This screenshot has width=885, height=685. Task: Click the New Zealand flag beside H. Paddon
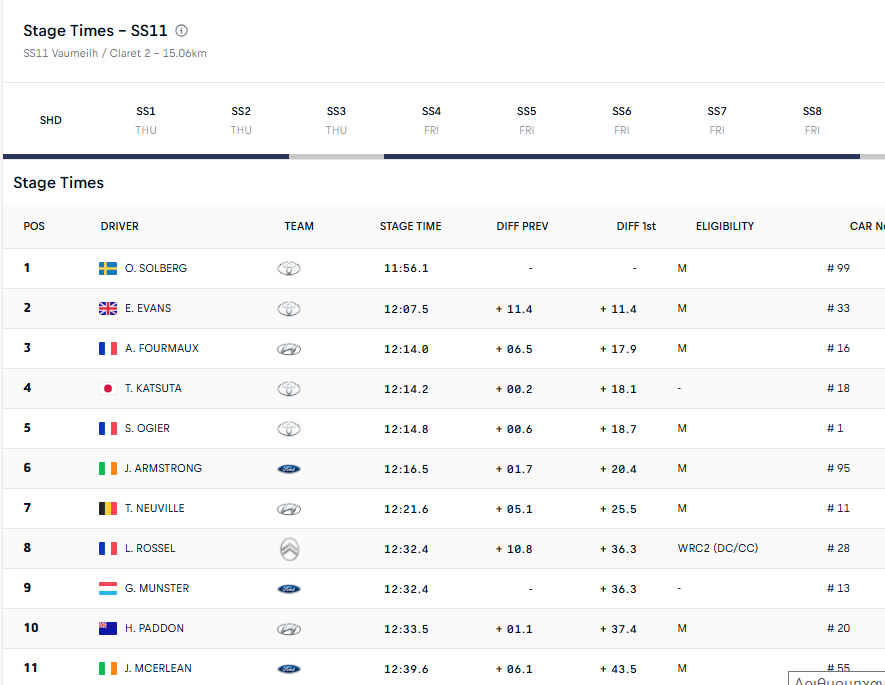tap(108, 628)
